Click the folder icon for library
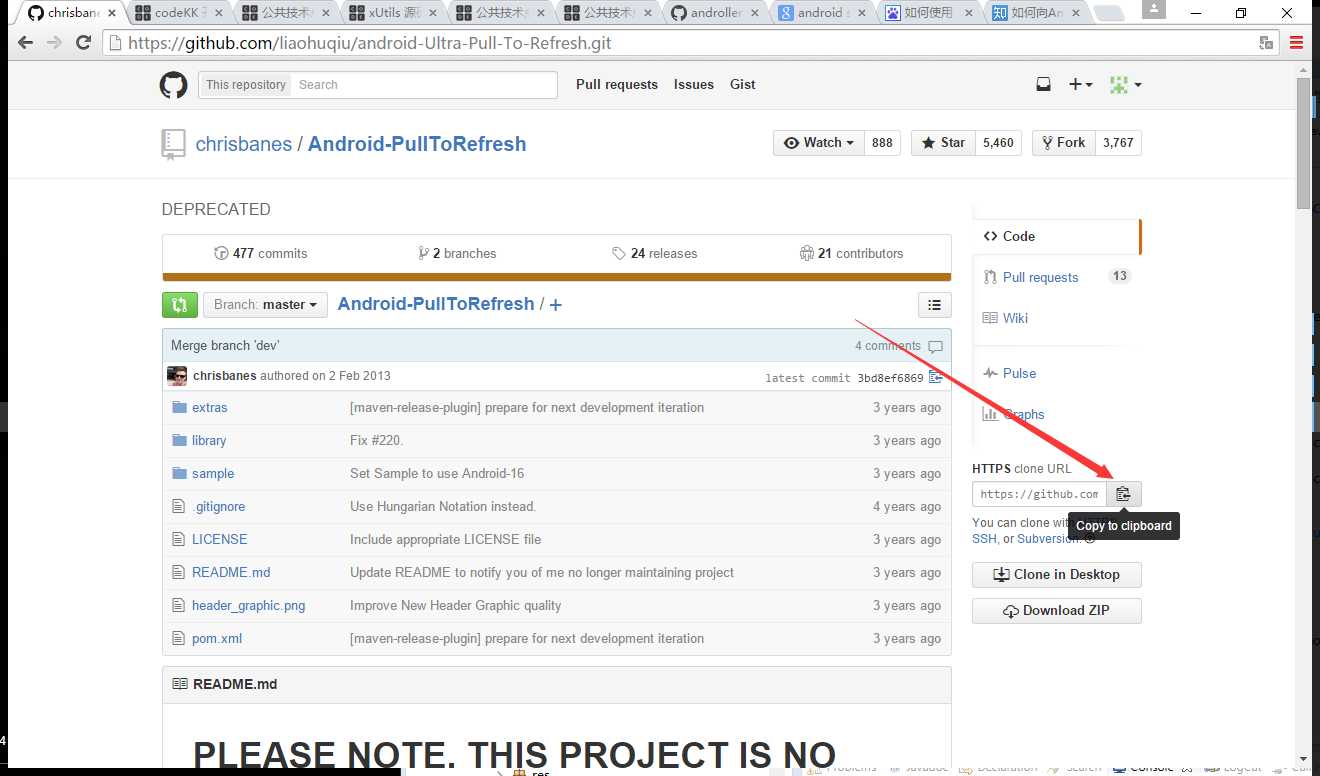1320x776 pixels. pos(180,440)
